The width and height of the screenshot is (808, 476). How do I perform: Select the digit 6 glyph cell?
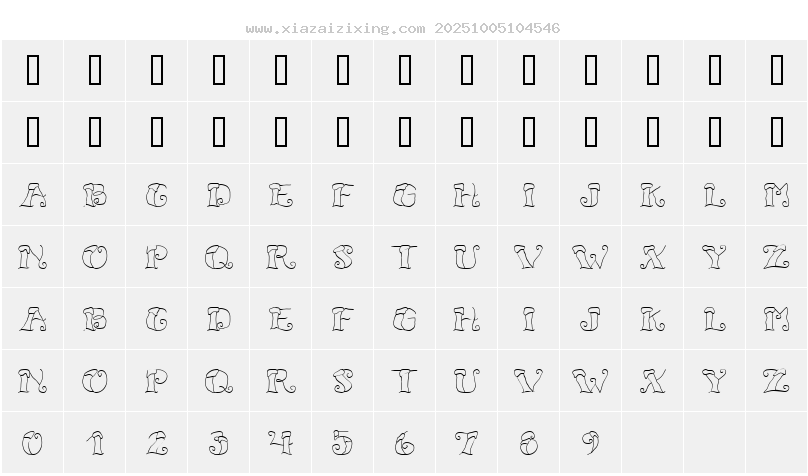[x=405, y=442]
